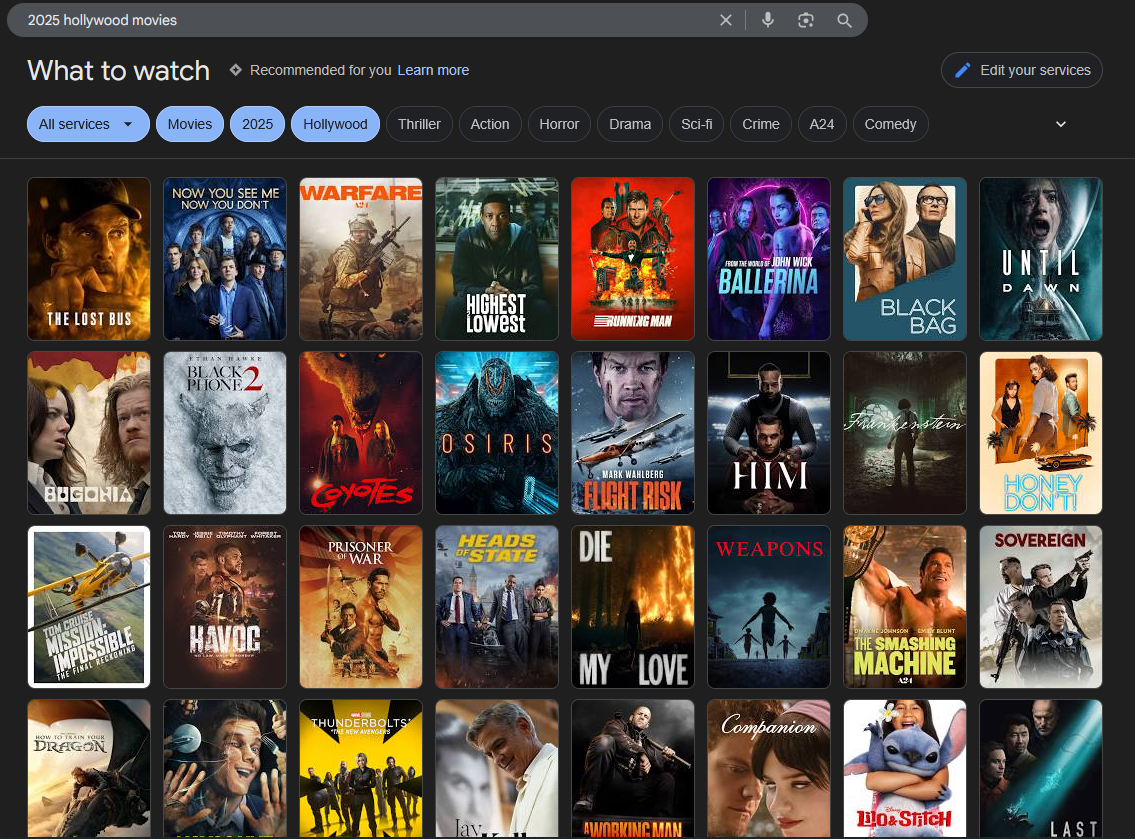Open the Sovereign movie poster
This screenshot has width=1135, height=839.
click(1041, 607)
